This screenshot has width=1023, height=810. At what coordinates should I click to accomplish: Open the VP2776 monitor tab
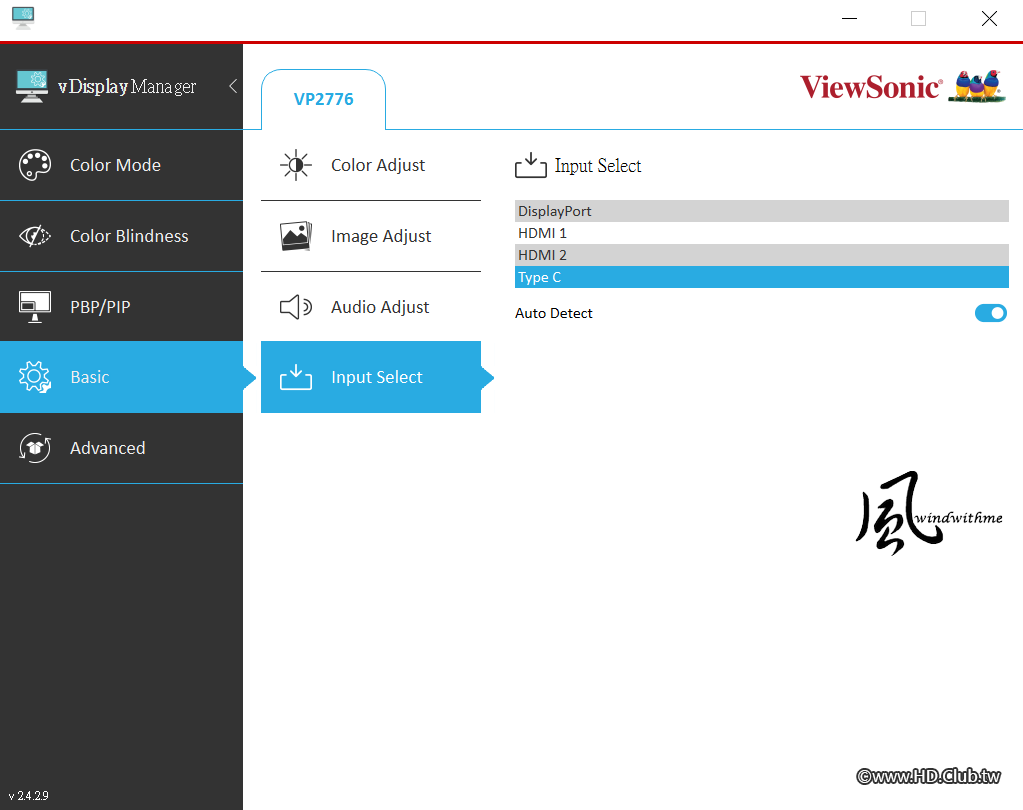point(324,99)
